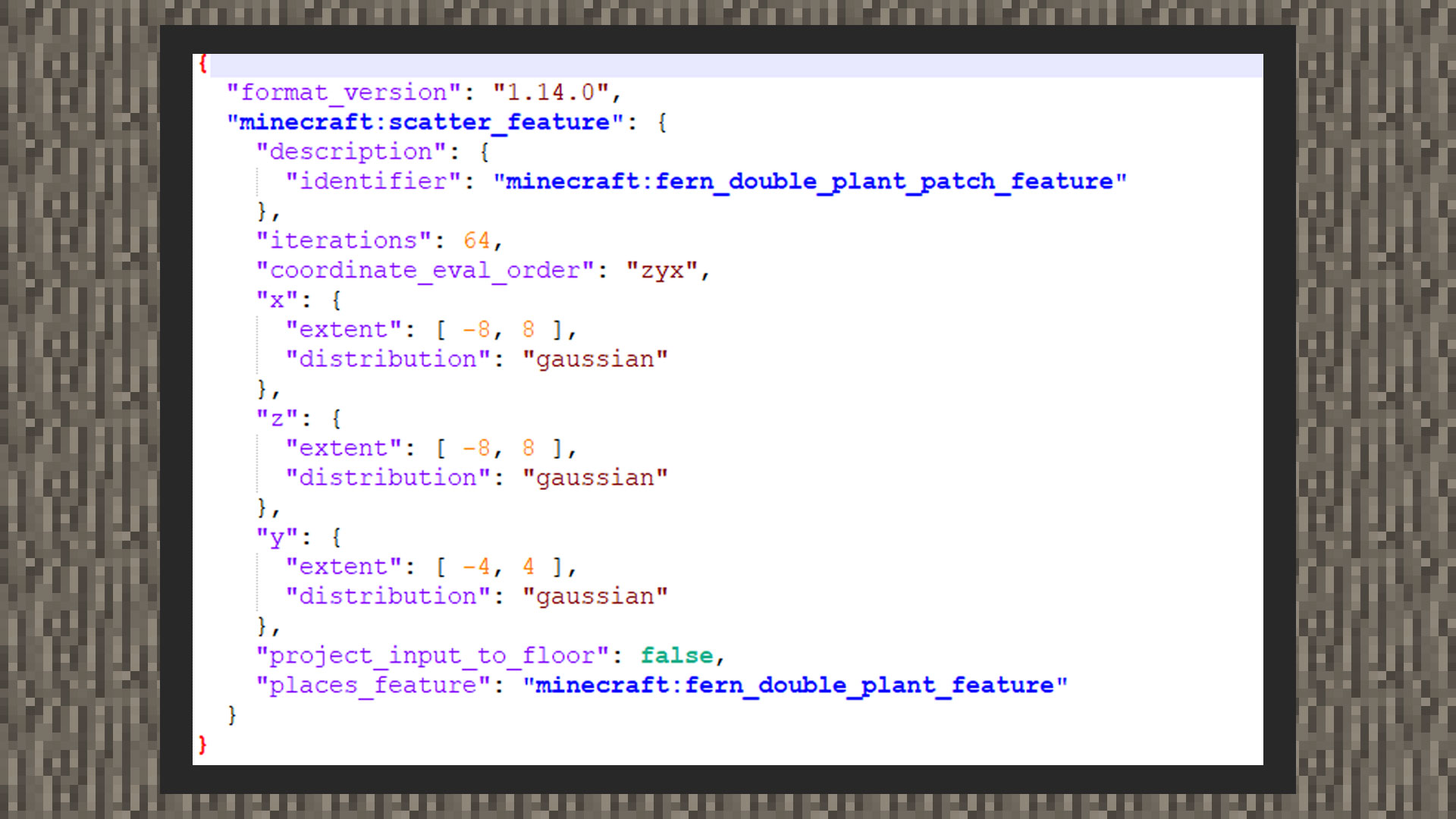Click the "iterations" key text
The width and height of the screenshot is (1456, 819).
pos(344,240)
